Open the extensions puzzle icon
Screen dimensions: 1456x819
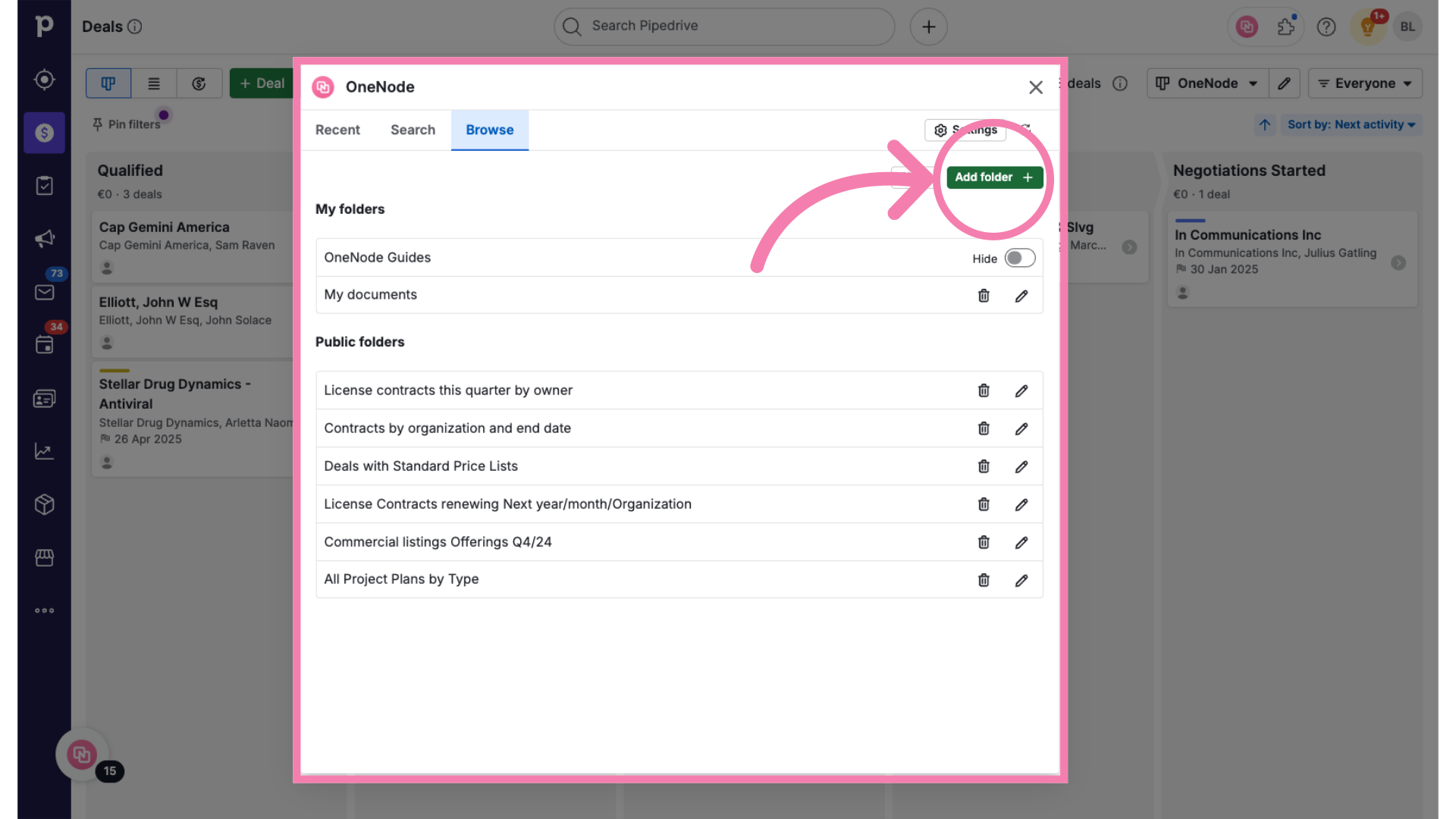(1286, 27)
